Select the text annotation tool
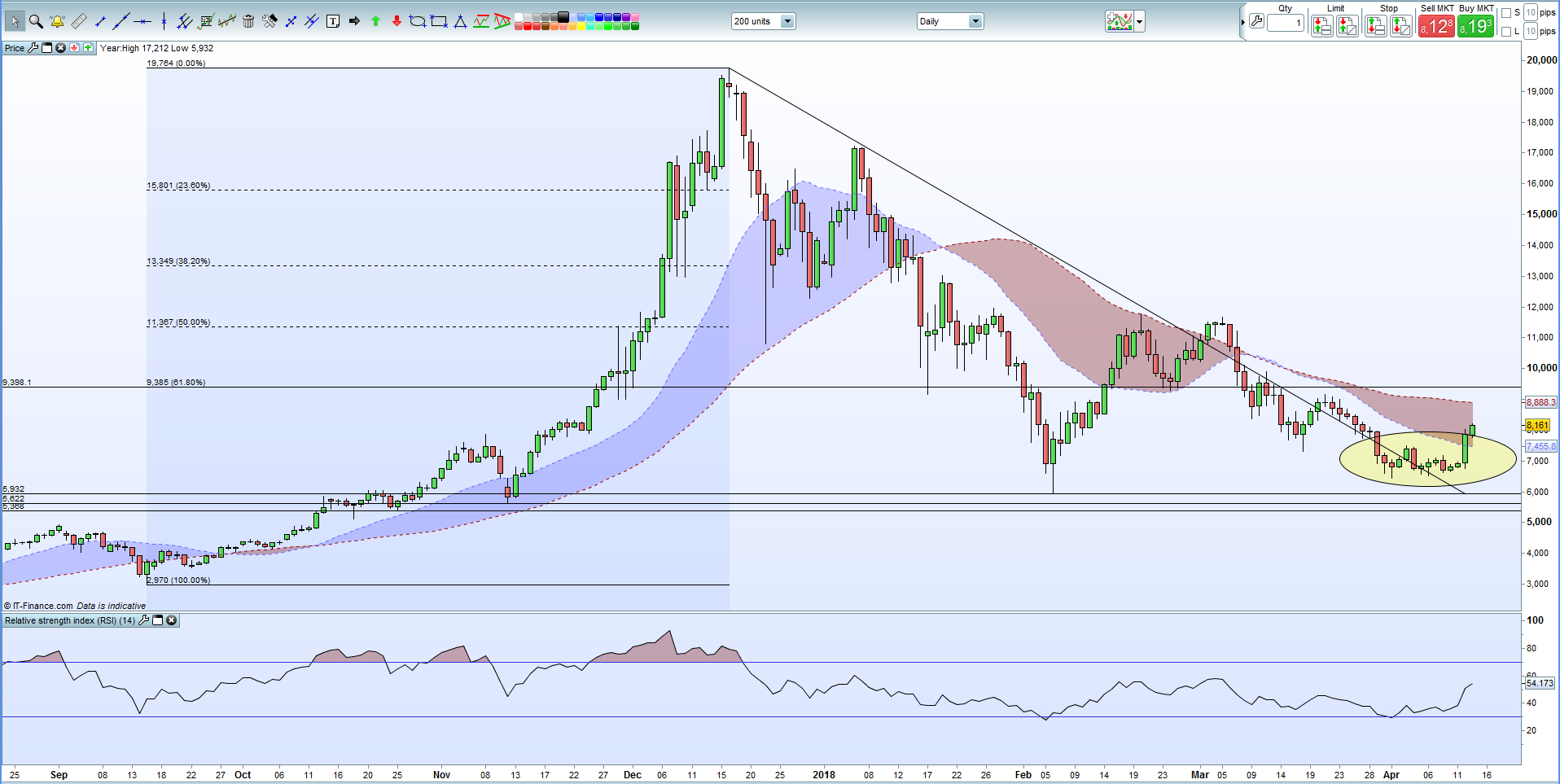1560x784 pixels. (x=333, y=21)
